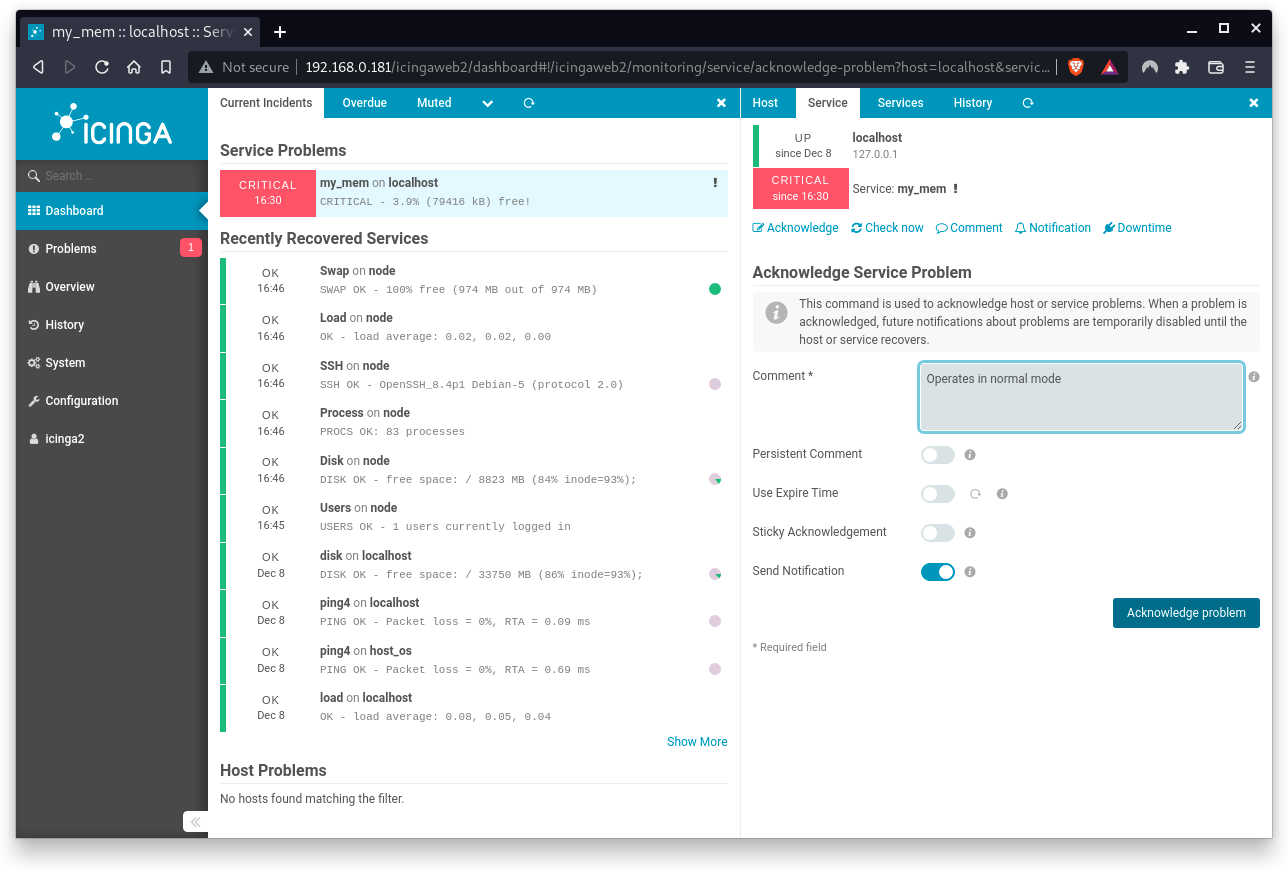Refresh the Current Incidents pane
1288x870 pixels.
(x=528, y=102)
